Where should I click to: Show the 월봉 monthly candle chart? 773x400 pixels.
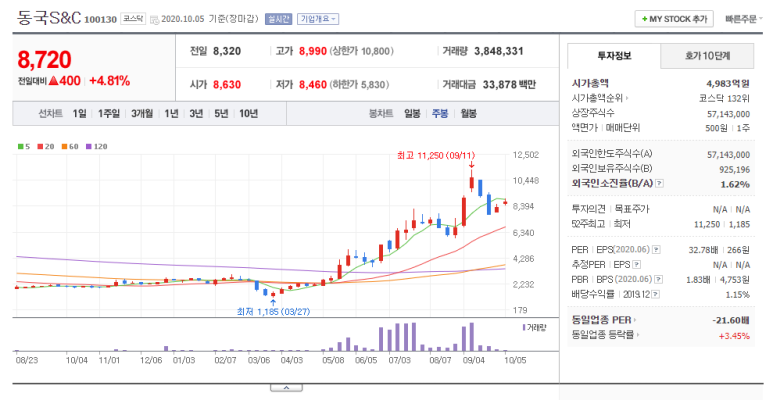(x=468, y=114)
